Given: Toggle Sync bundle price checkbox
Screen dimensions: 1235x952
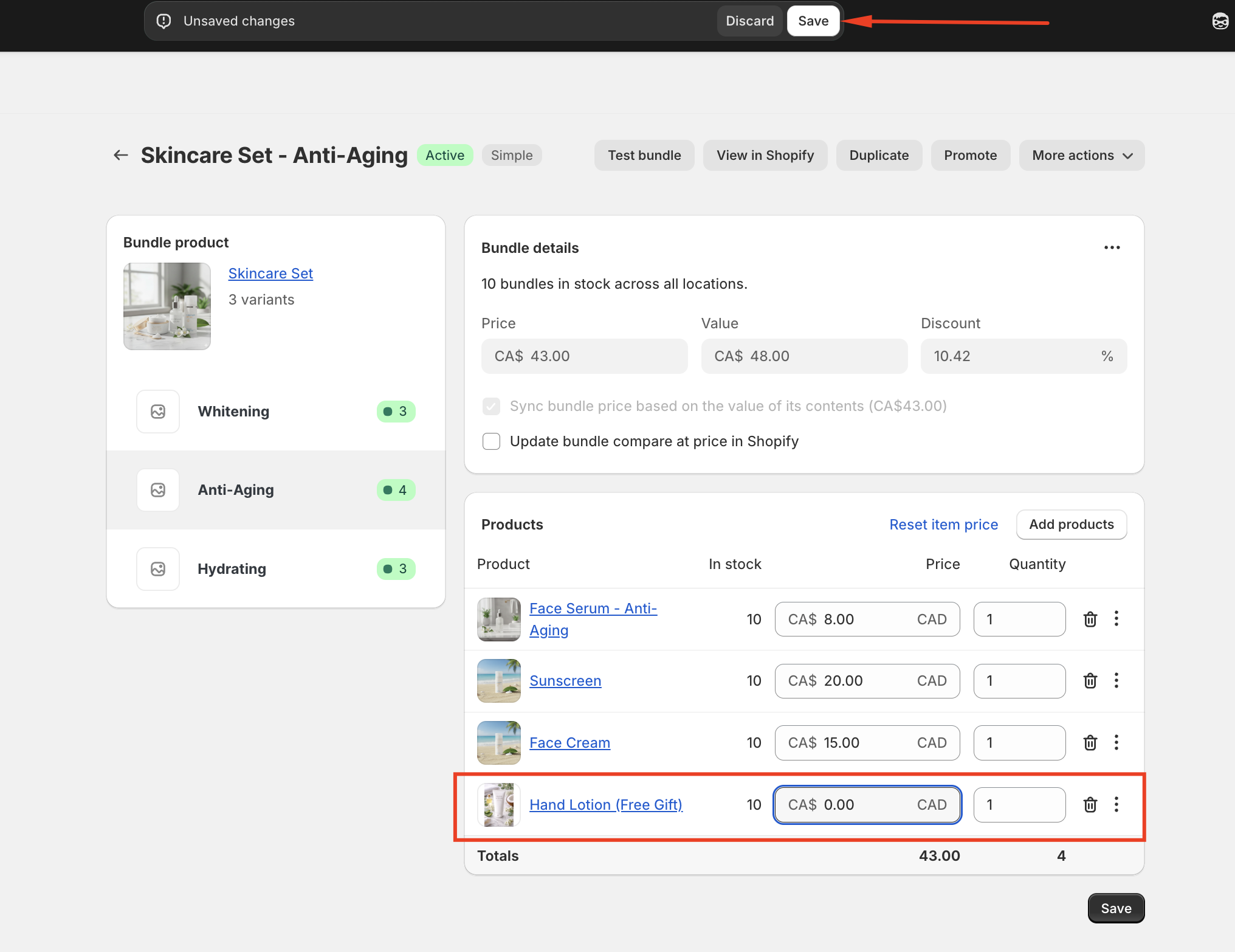Looking at the screenshot, I should point(491,406).
